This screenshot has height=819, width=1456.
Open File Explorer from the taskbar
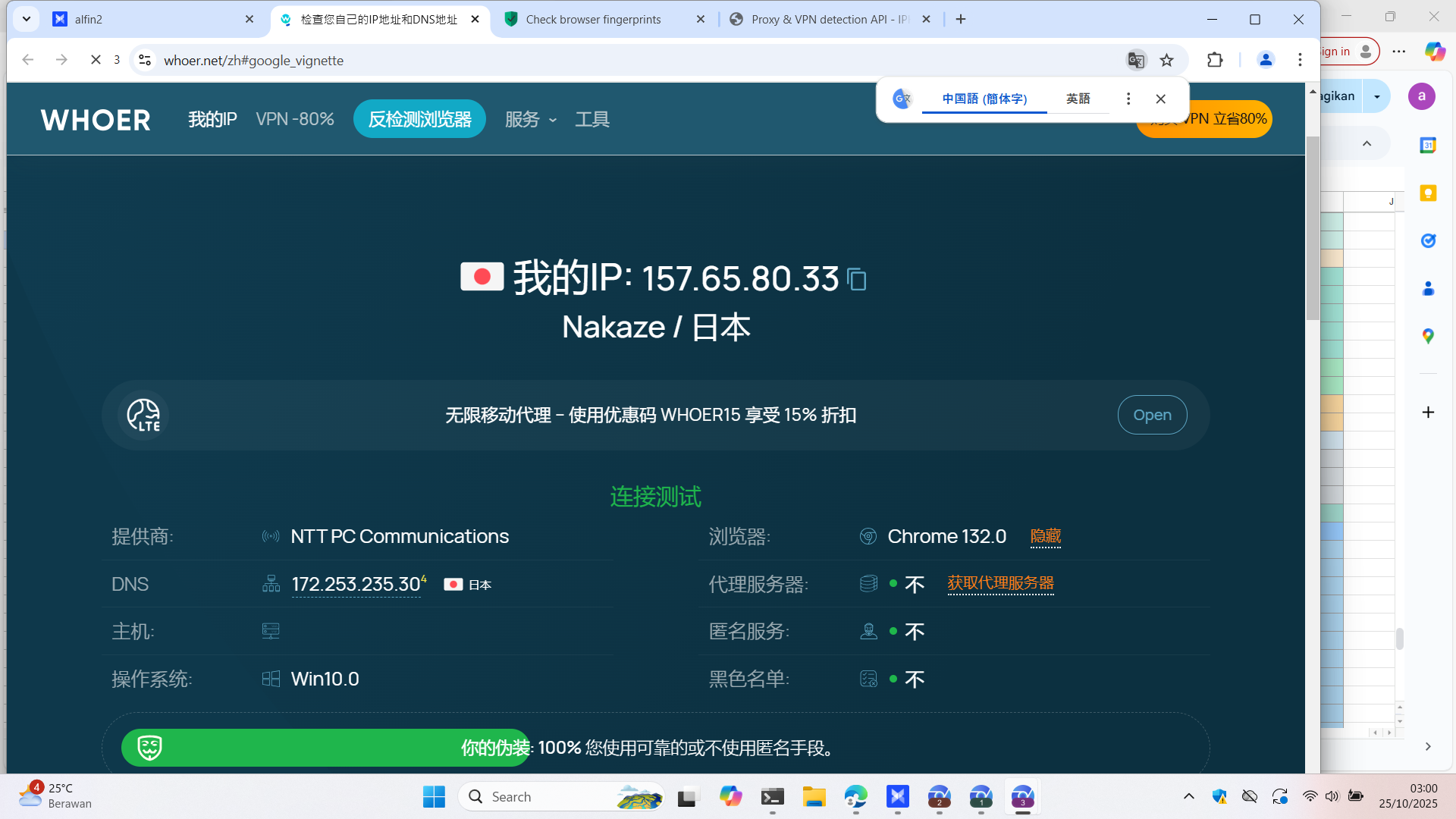pyautogui.click(x=814, y=796)
